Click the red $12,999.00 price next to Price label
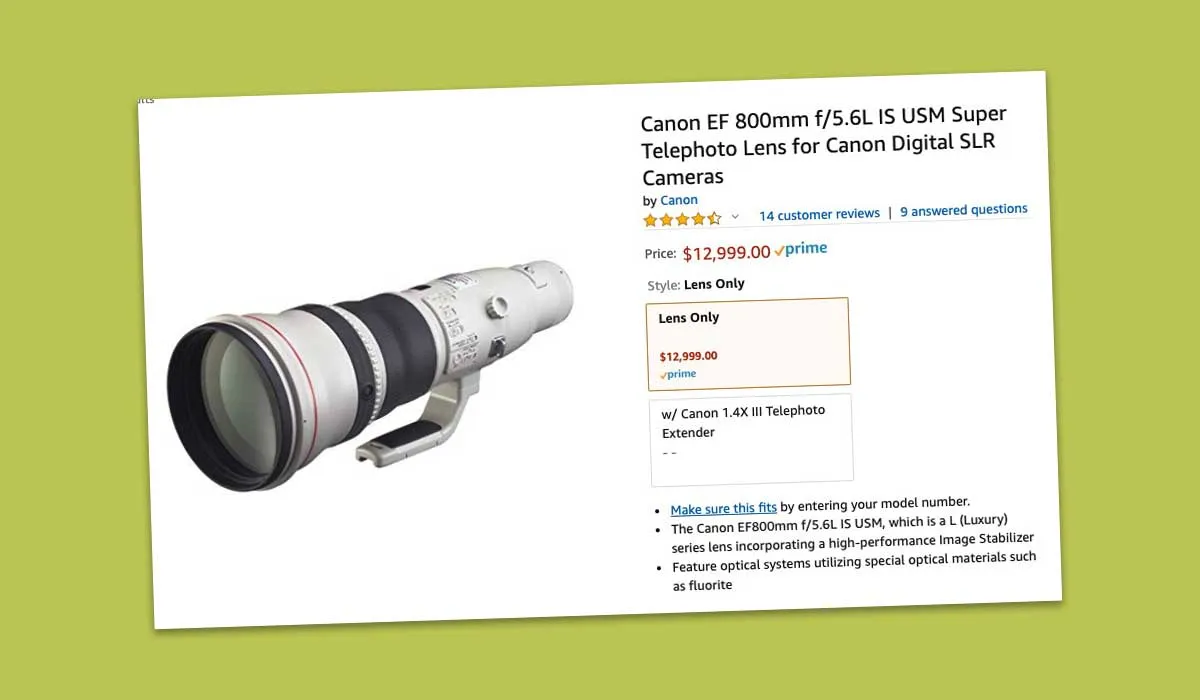 pos(726,253)
